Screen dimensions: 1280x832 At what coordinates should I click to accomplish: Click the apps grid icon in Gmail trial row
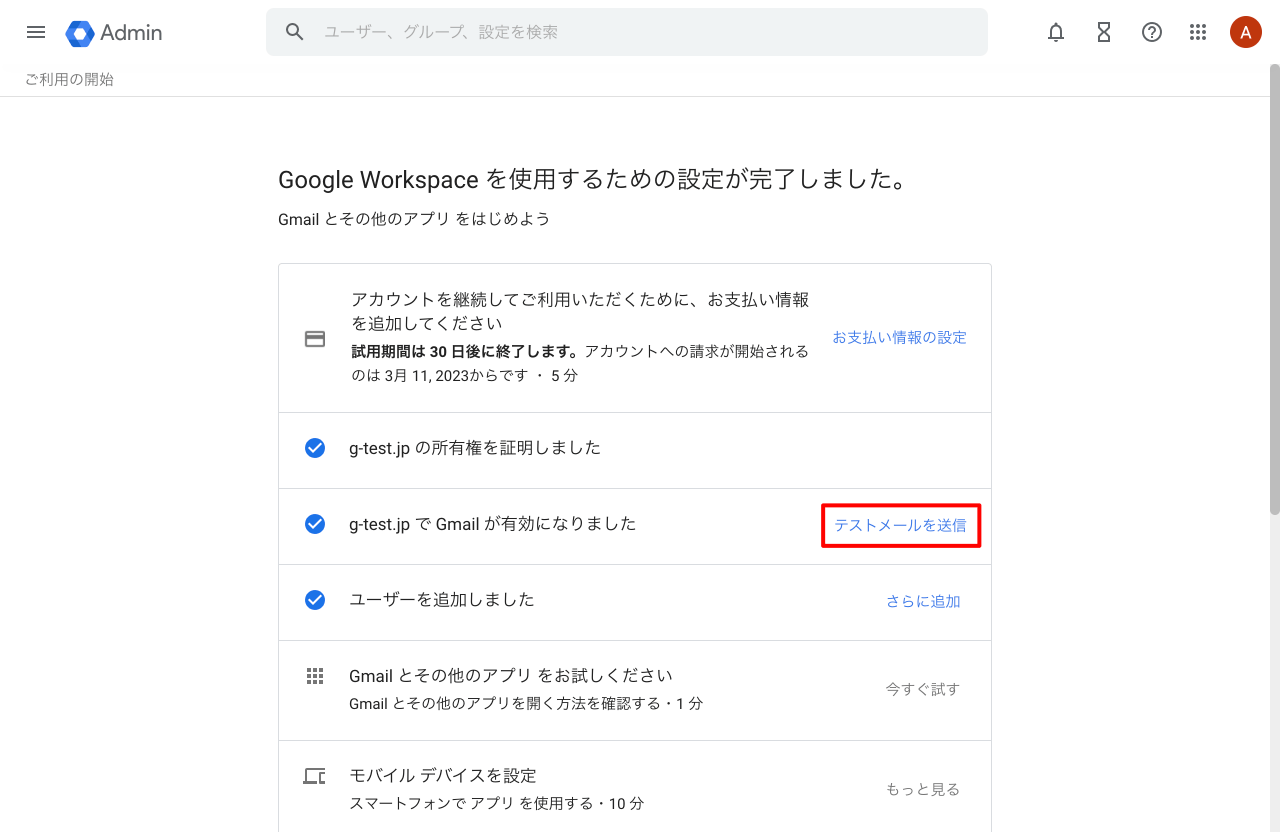(x=315, y=676)
